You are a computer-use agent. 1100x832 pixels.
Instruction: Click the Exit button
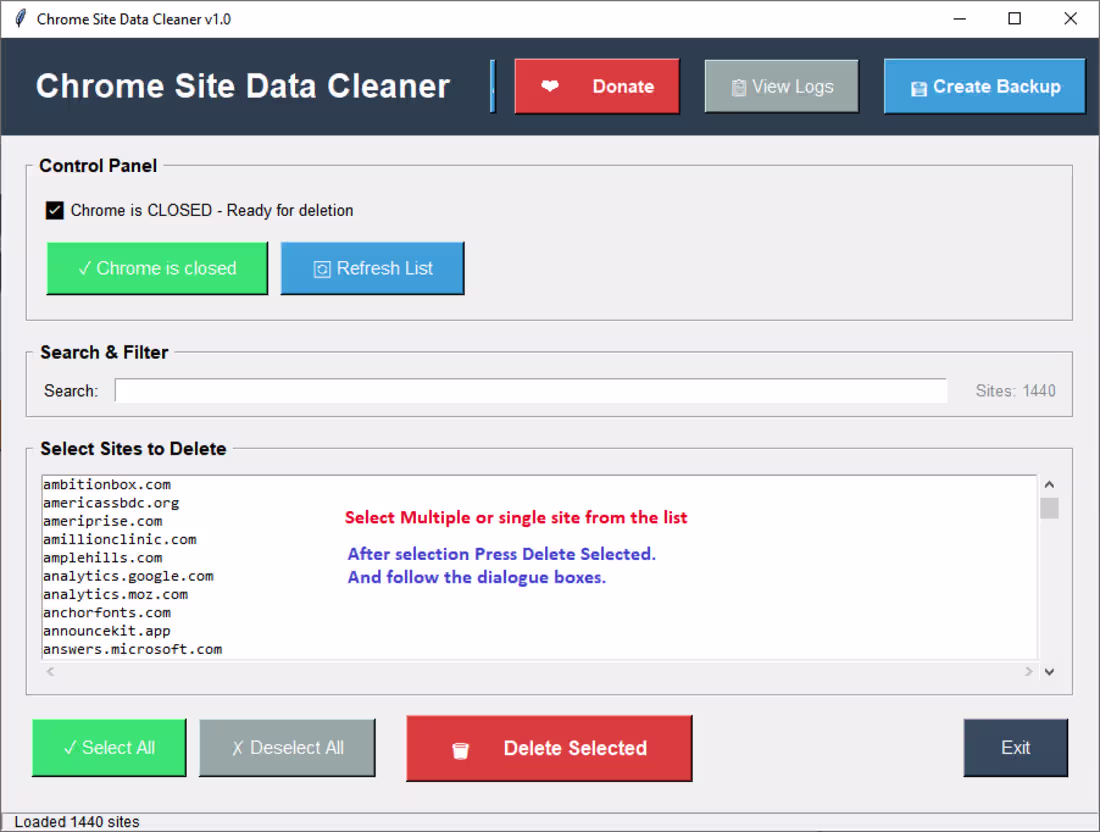pos(1015,748)
